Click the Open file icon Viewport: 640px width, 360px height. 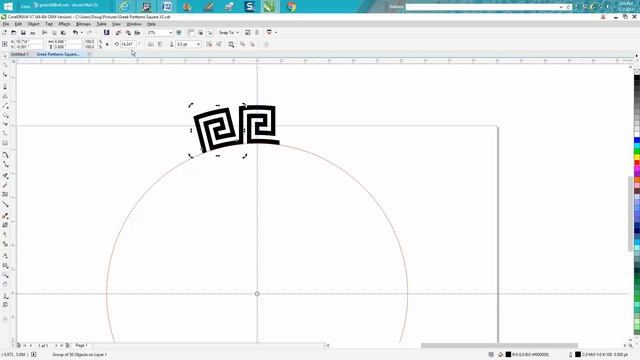(x=13, y=33)
